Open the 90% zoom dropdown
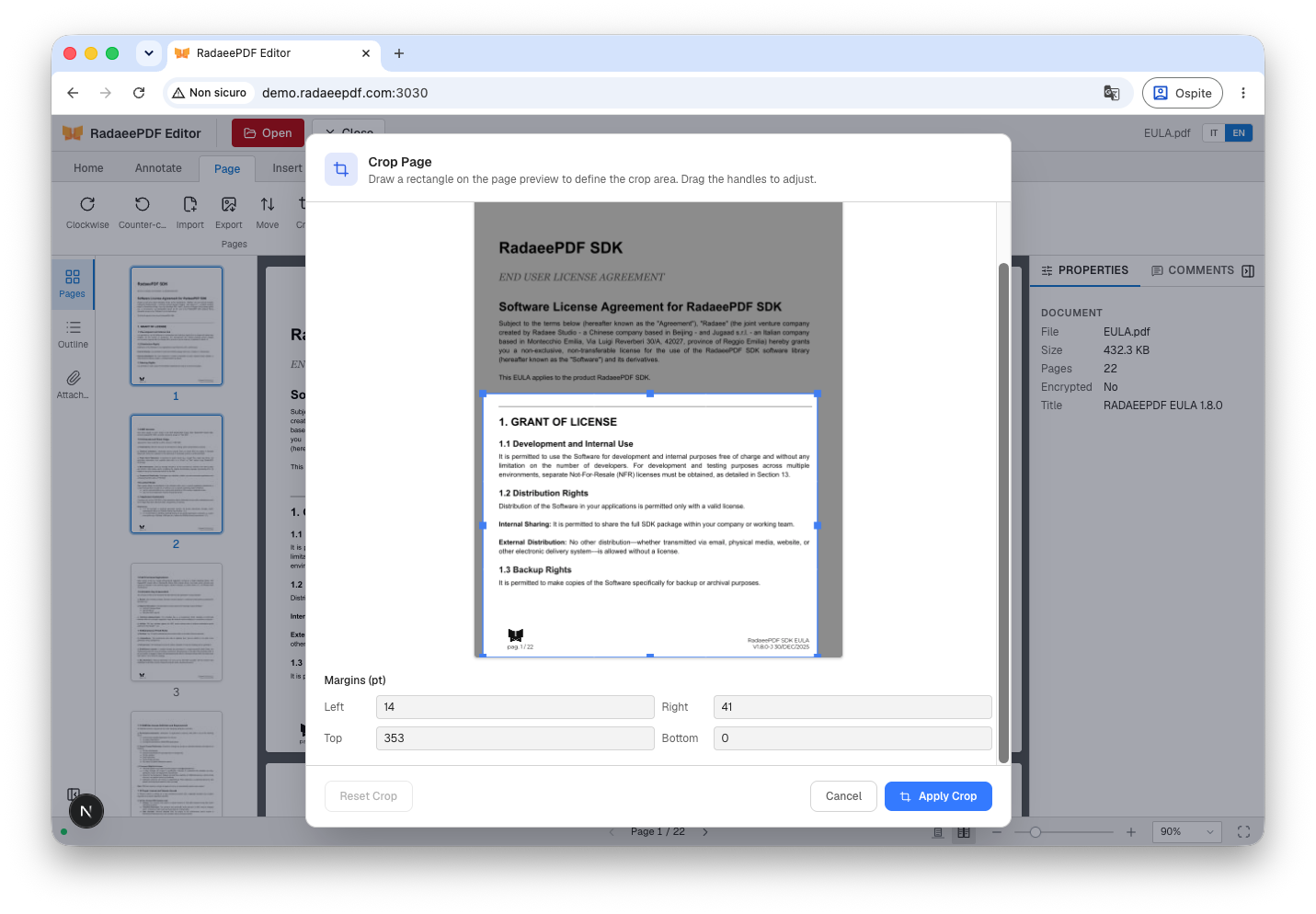This screenshot has height=914, width=1316. 1186,832
